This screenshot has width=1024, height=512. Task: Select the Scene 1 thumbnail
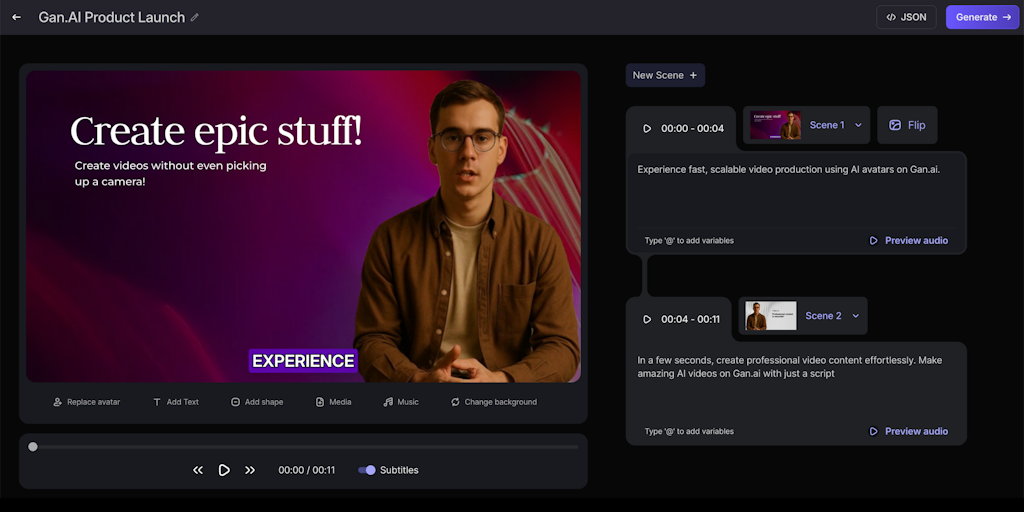coord(775,125)
